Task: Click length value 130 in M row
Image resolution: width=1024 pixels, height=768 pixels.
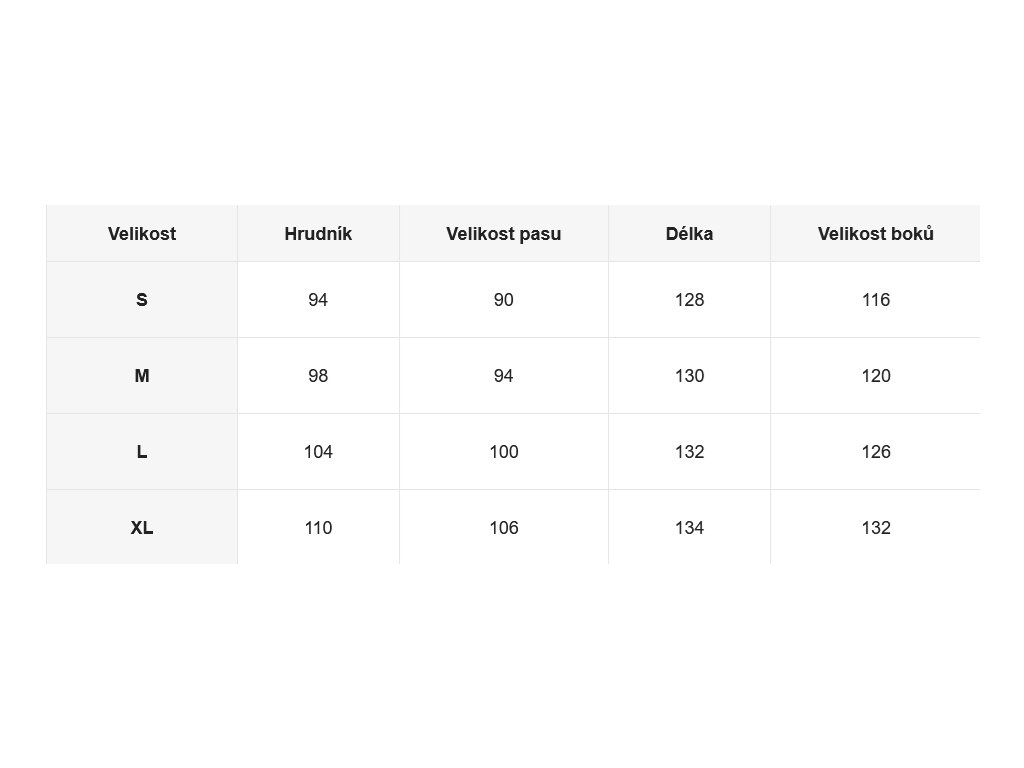Action: 689,376
